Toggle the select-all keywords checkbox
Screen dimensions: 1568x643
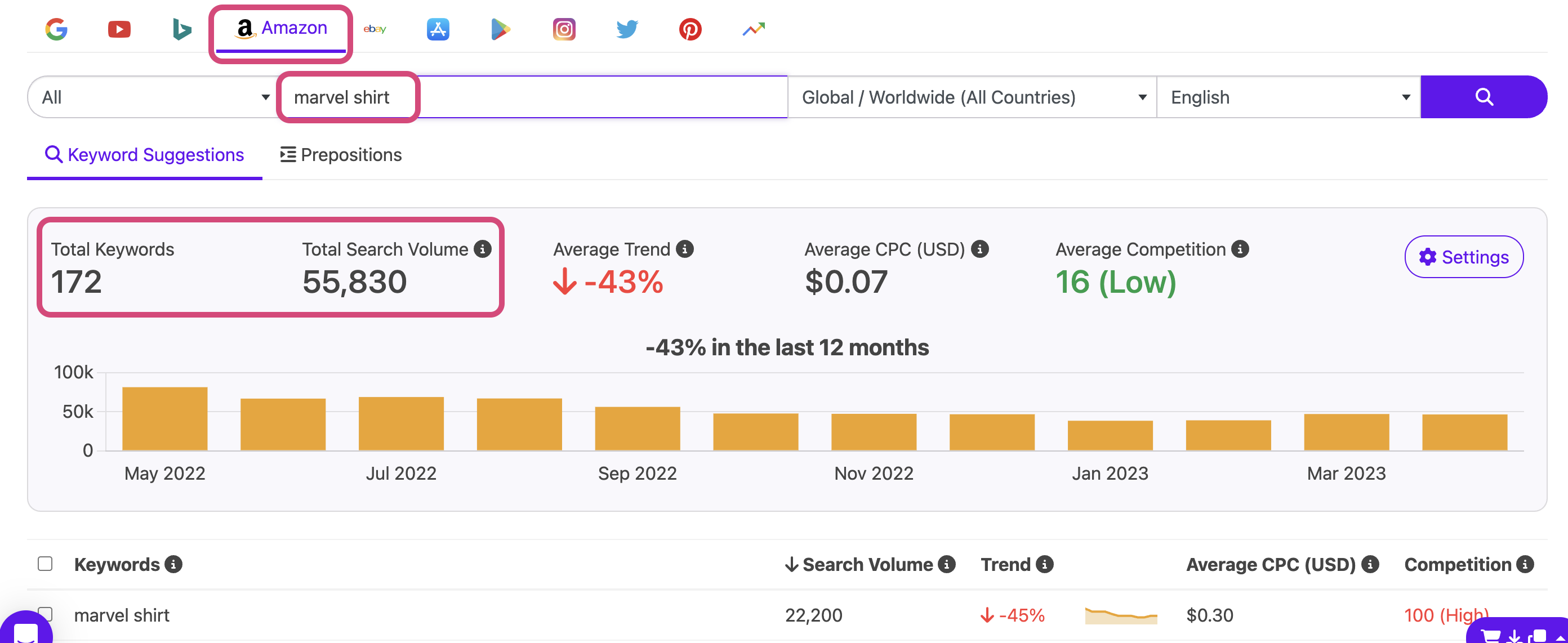pos(45,564)
